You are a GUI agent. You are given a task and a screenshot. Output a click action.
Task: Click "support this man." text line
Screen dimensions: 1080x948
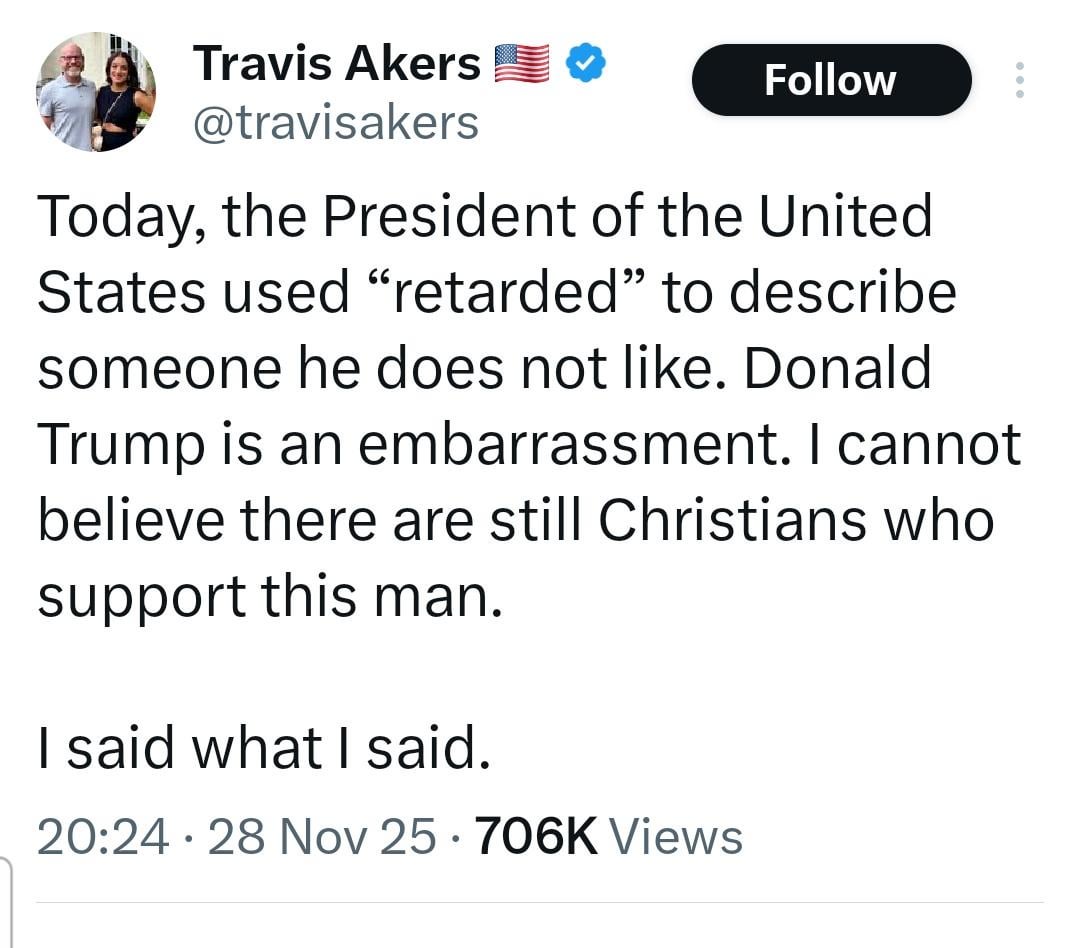pyautogui.click(x=268, y=597)
